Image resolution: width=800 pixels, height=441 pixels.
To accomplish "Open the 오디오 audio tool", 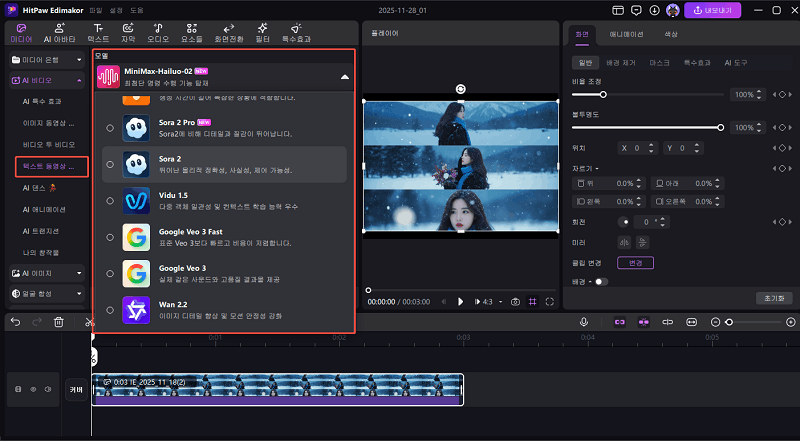I will (158, 33).
